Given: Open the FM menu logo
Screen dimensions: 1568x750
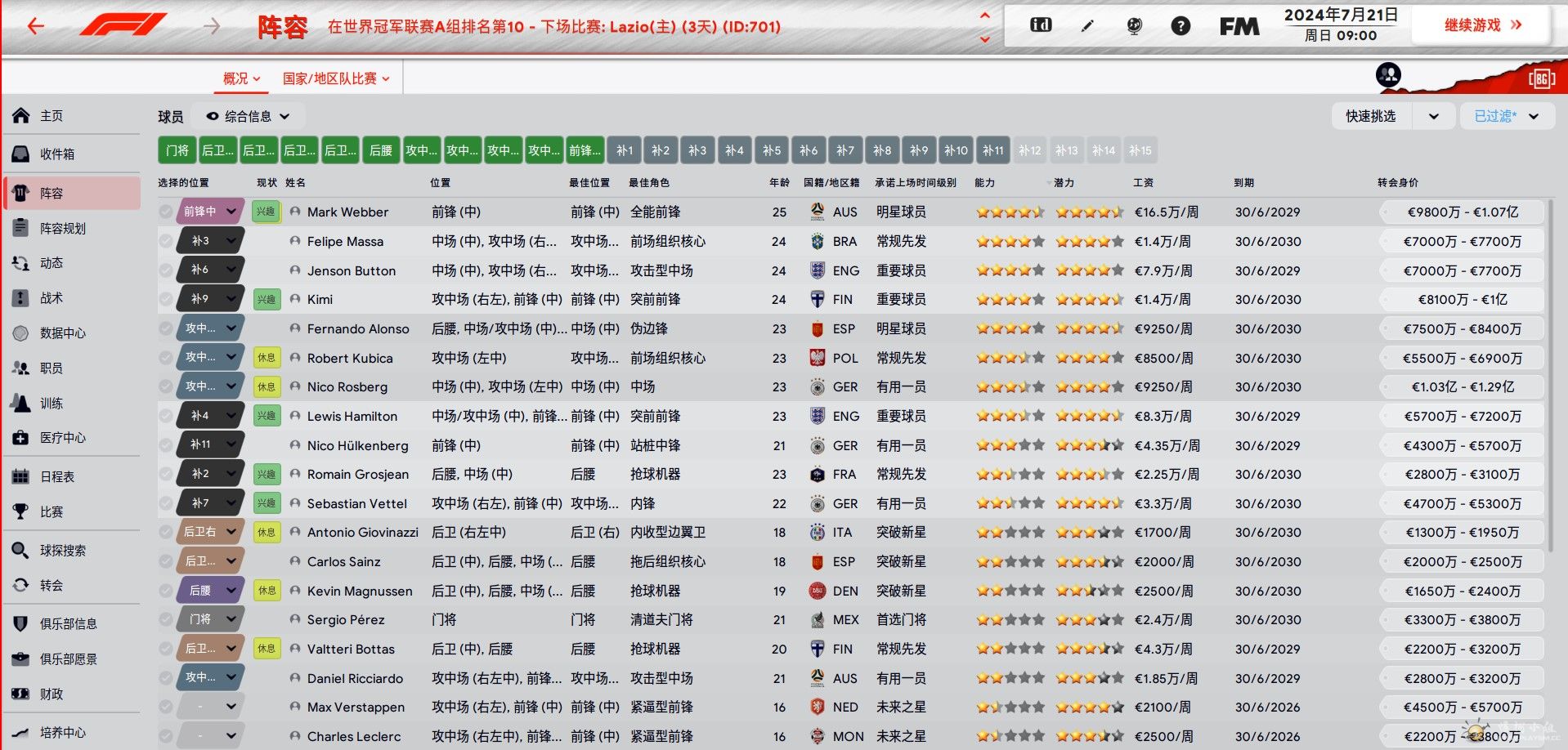Looking at the screenshot, I should coord(1239,26).
